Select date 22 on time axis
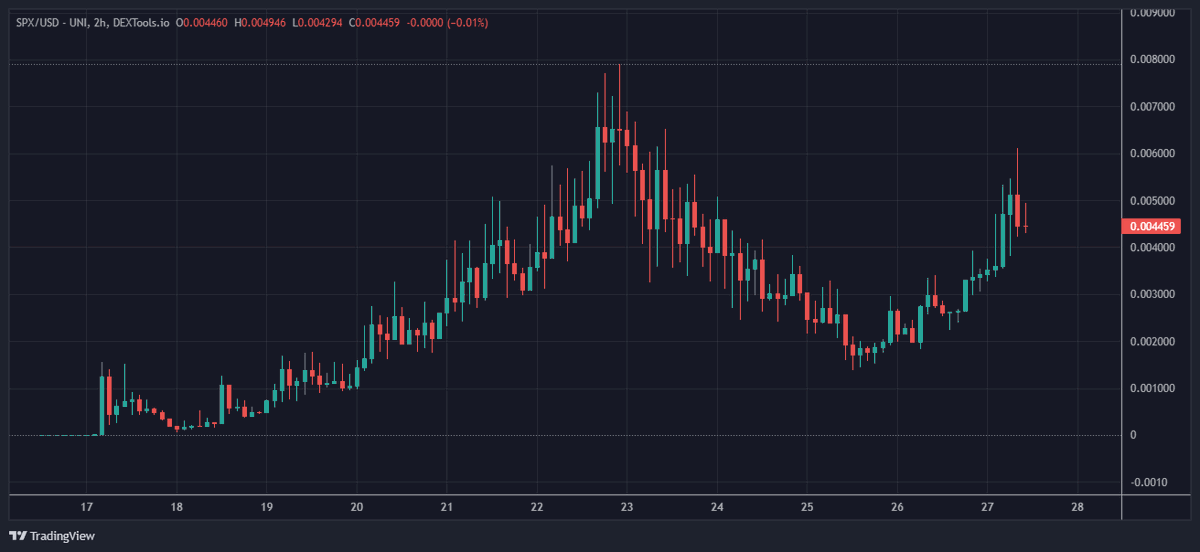Viewport: 1200px width, 552px height. (537, 506)
